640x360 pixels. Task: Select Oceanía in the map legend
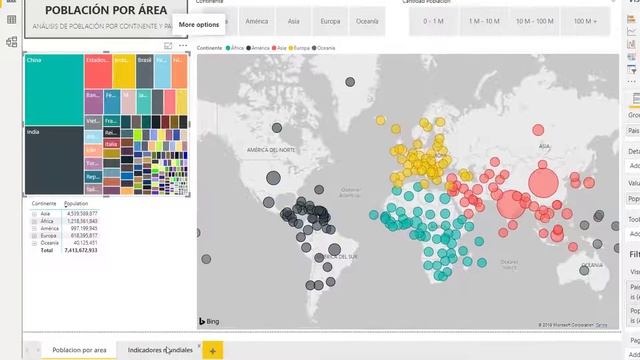(x=323, y=48)
